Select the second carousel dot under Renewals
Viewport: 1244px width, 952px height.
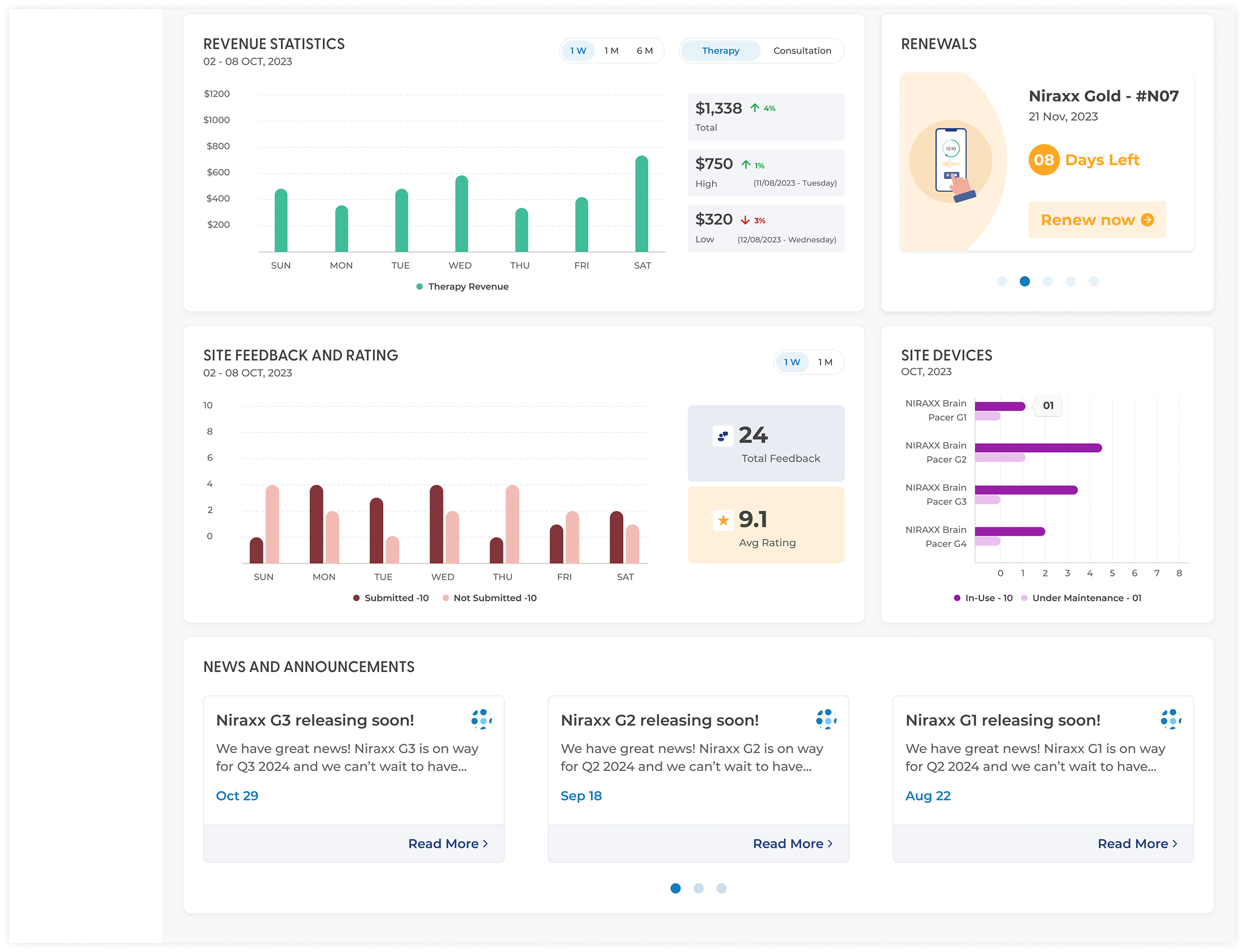(x=1025, y=281)
